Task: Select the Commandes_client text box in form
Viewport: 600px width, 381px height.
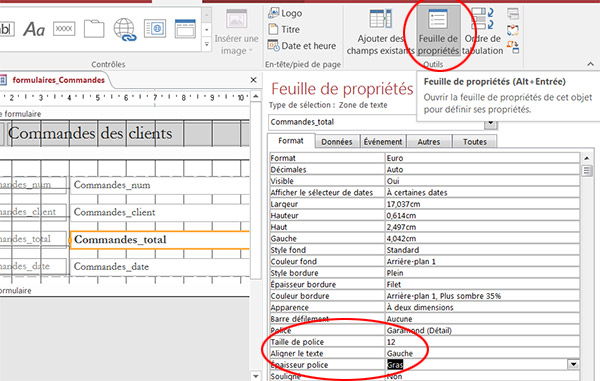Action: (160, 212)
